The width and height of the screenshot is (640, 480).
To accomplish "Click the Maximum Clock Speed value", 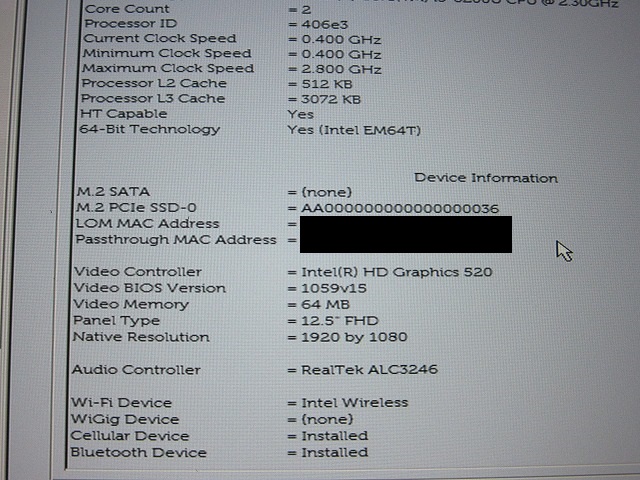I will [x=341, y=69].
